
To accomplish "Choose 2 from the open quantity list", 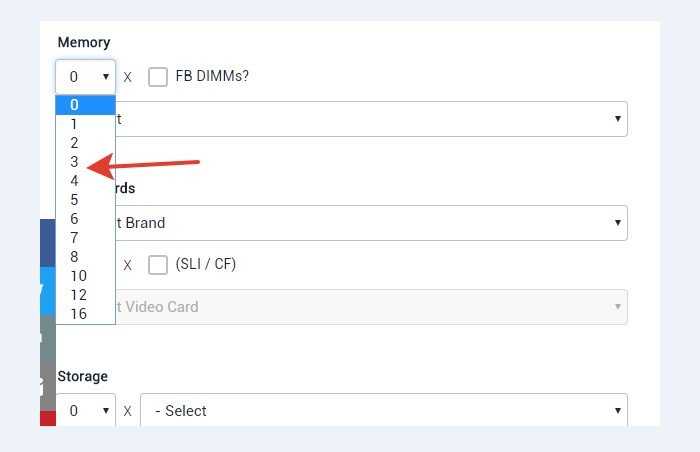I will pyautogui.click(x=85, y=143).
